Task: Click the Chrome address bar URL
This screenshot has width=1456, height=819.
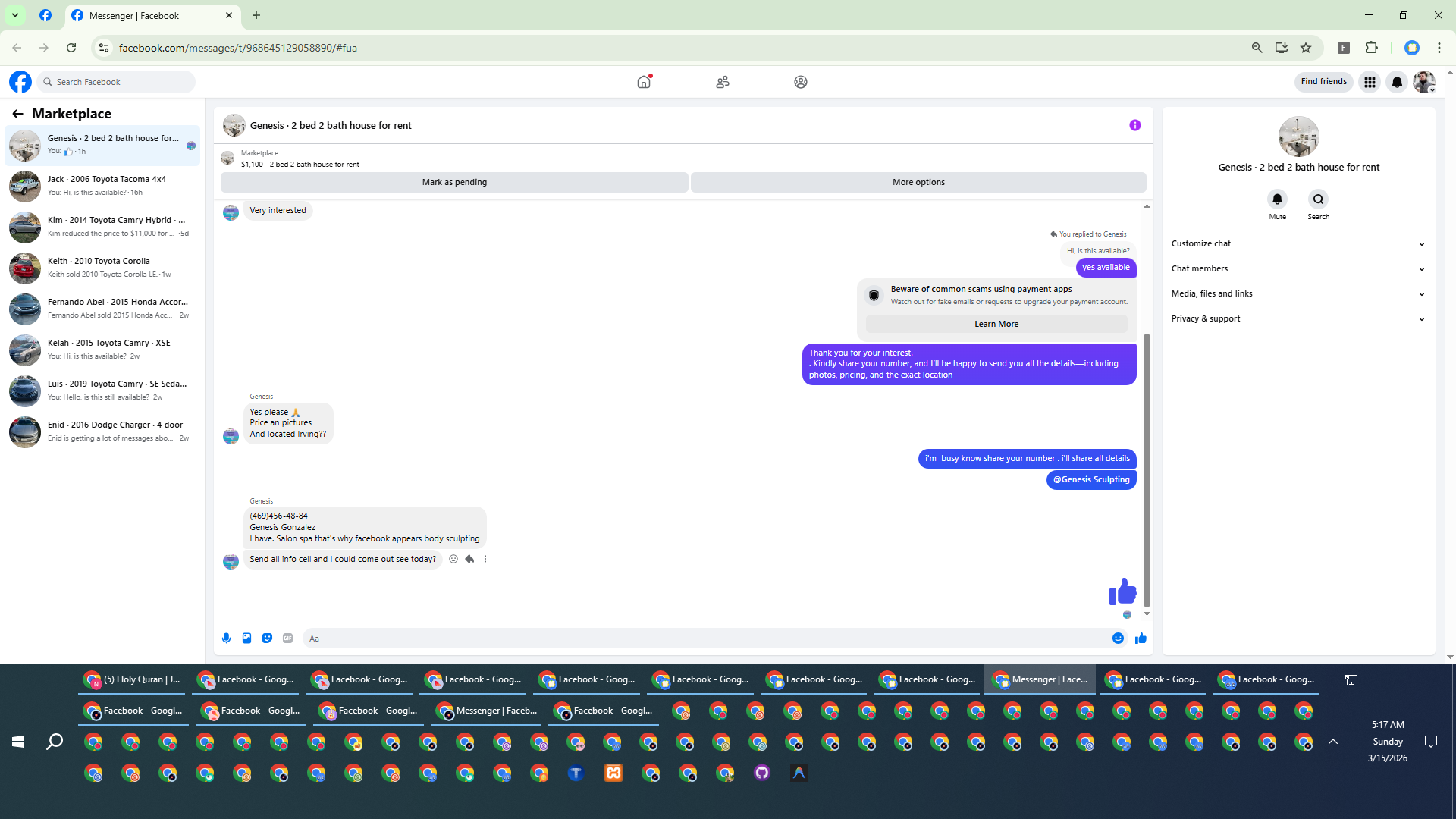Action: (x=238, y=48)
